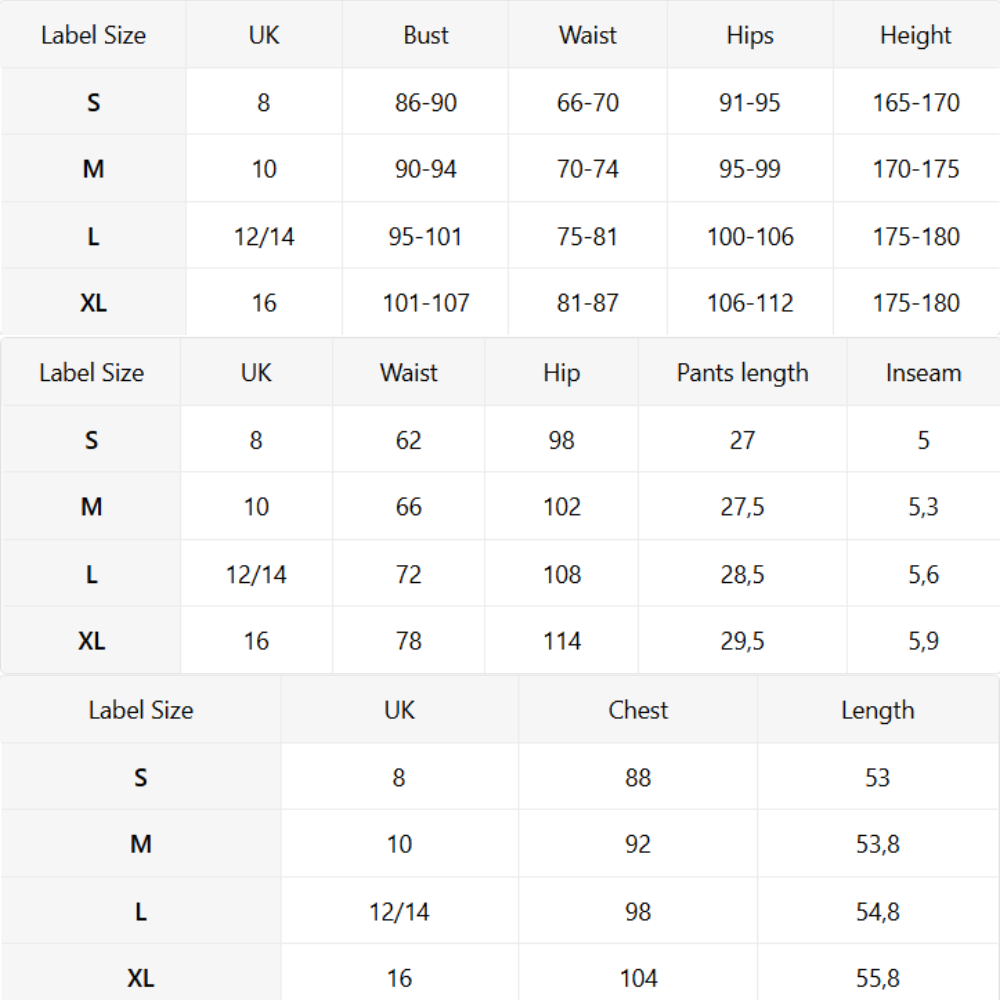Click the Length column header
Viewport: 1000px width, 1000px height.
pyautogui.click(x=877, y=710)
